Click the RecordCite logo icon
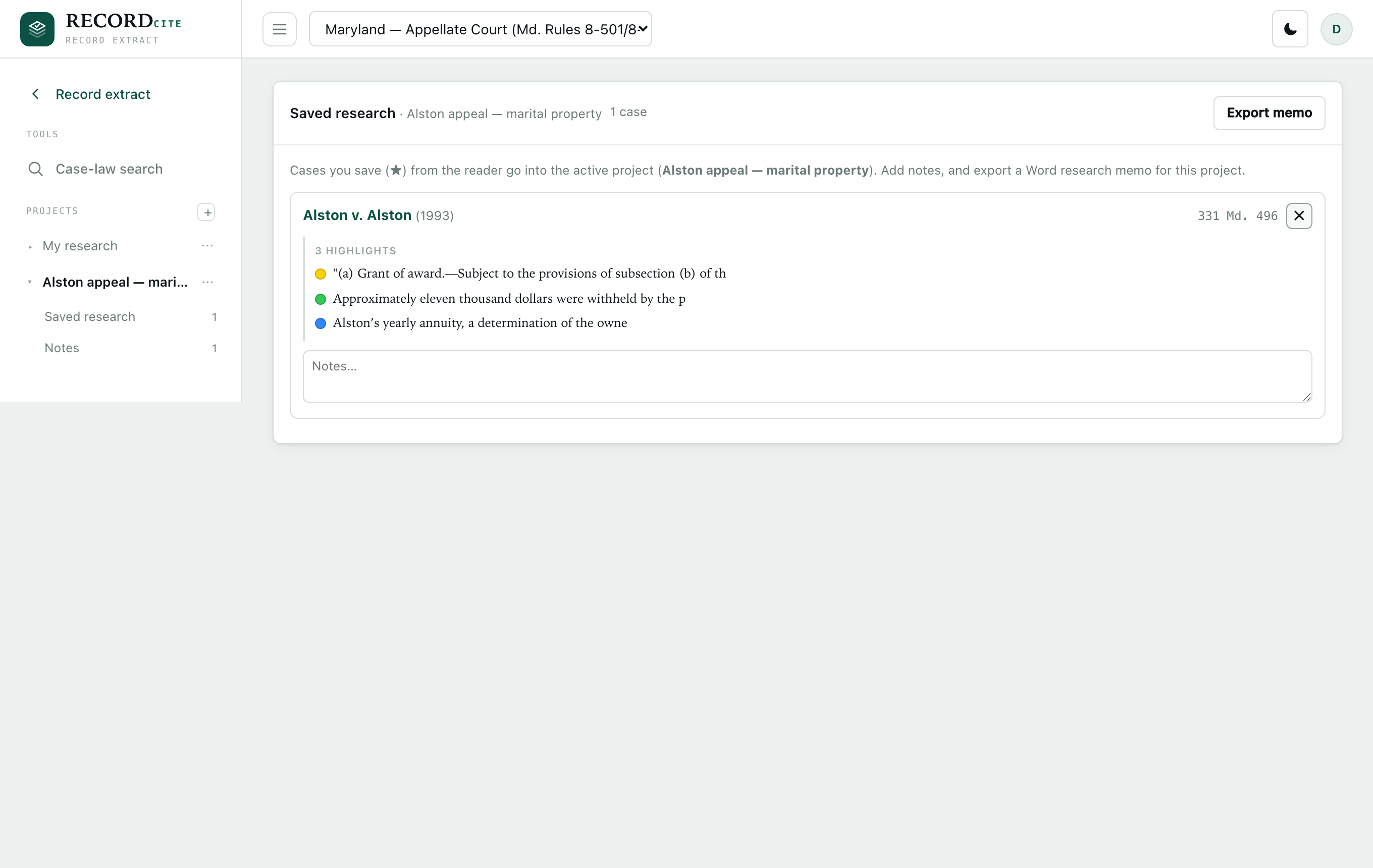Viewport: 1373px width, 868px height. click(x=37, y=29)
